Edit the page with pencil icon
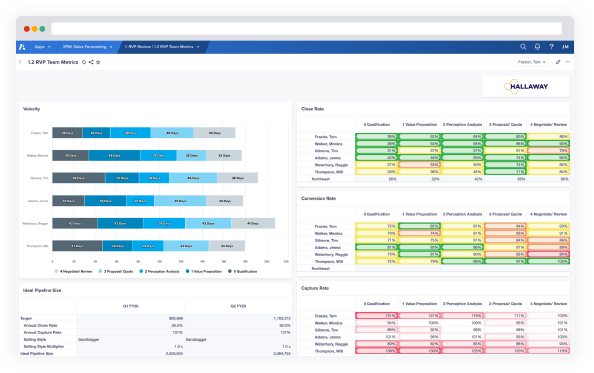Image resolution: width=594 pixels, height=373 pixels. (558, 62)
